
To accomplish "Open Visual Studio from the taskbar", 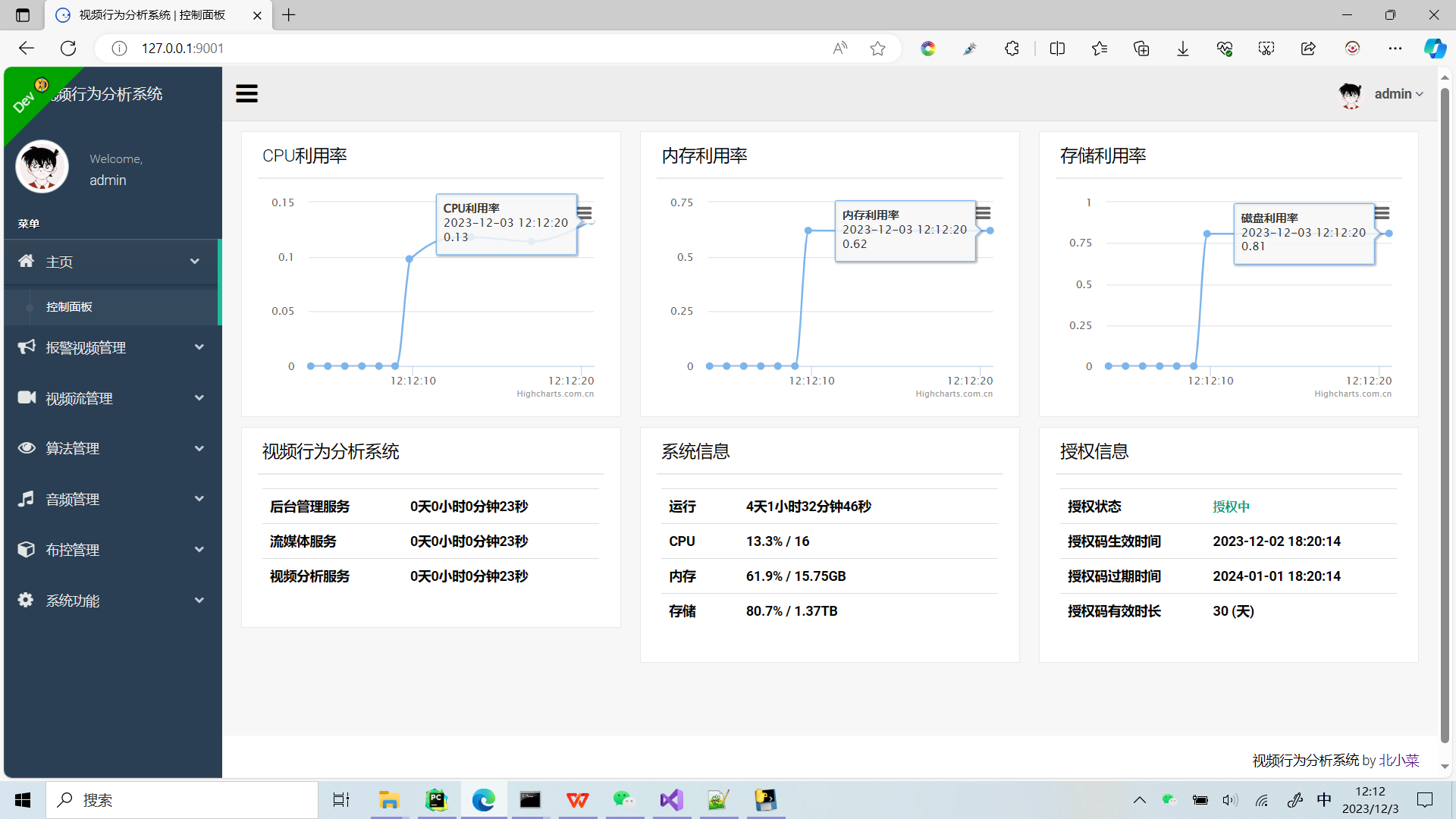I will click(x=672, y=800).
